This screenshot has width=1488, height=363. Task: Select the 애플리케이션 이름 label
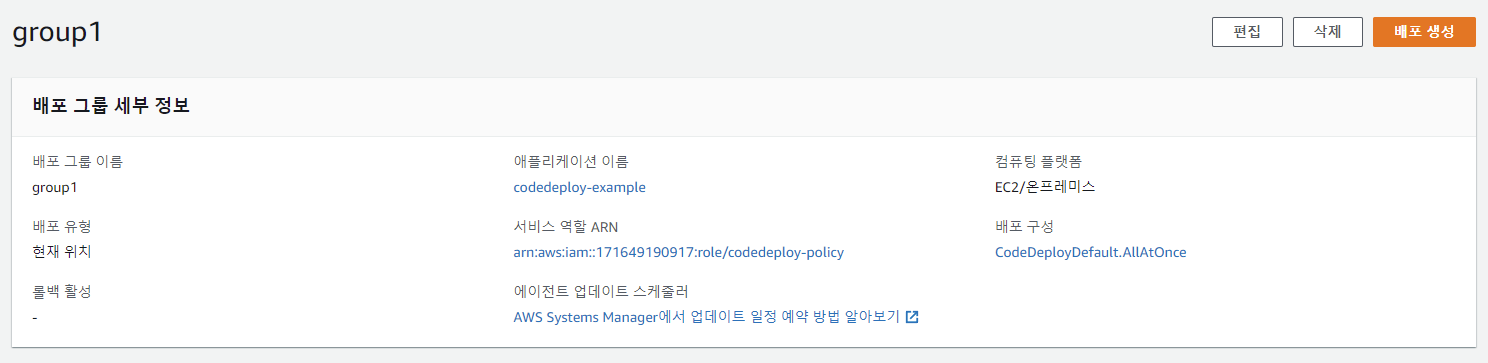click(x=571, y=161)
